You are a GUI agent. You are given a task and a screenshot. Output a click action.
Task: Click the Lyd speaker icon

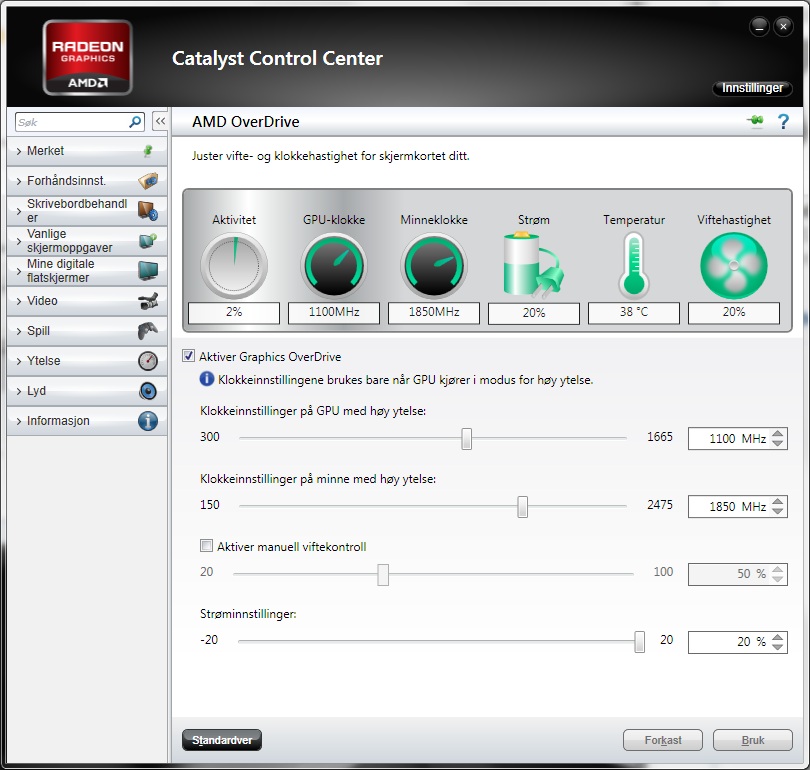148,390
